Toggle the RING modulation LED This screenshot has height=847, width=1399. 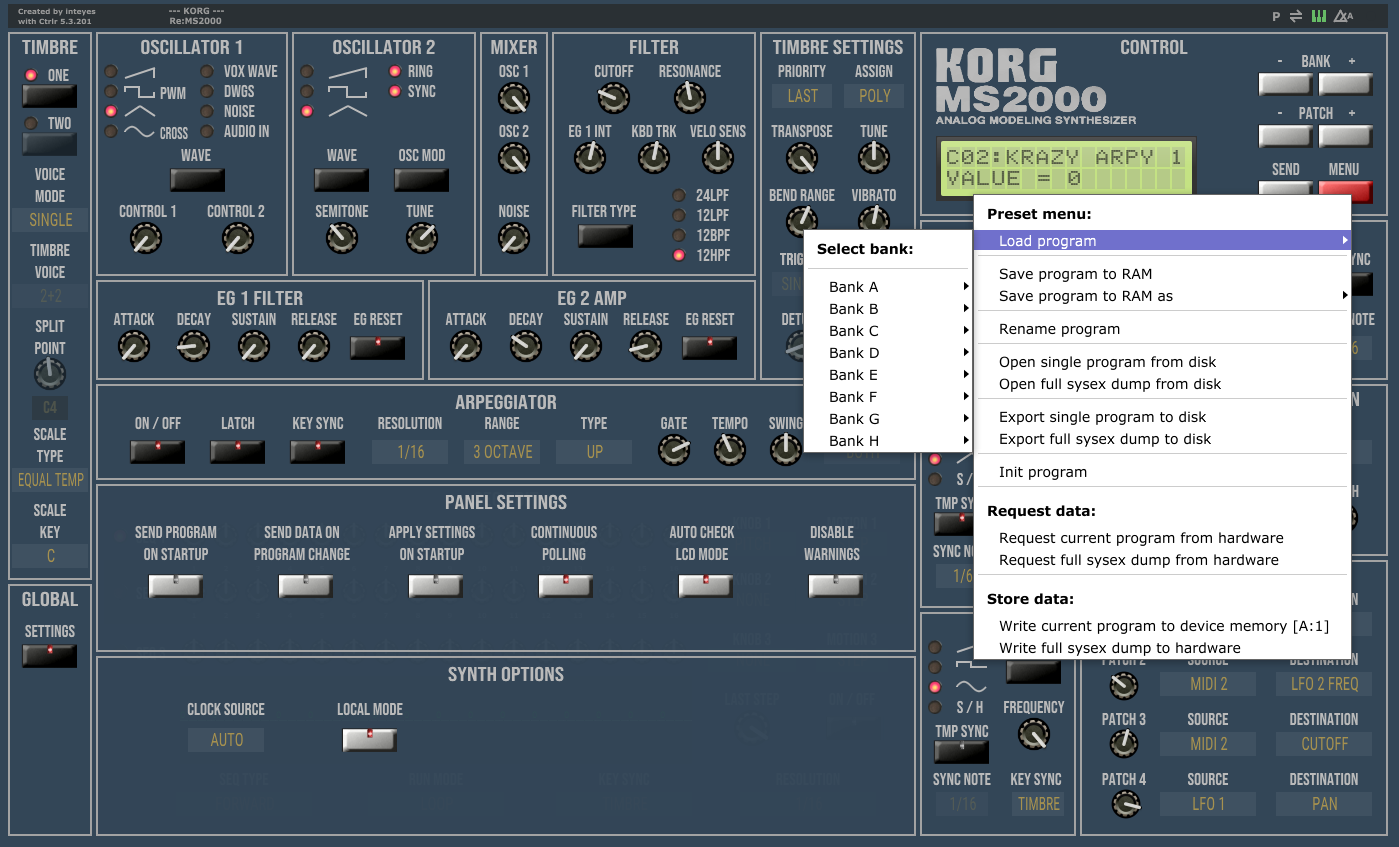tap(395, 72)
